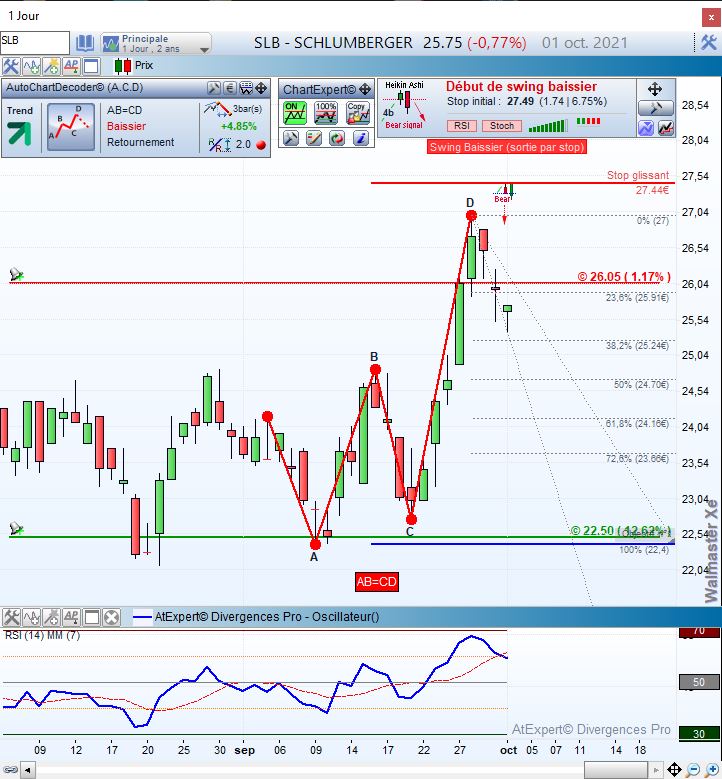The width and height of the screenshot is (722, 779).
Task: Click the blue chart icon in swing panel
Action: coord(645,129)
